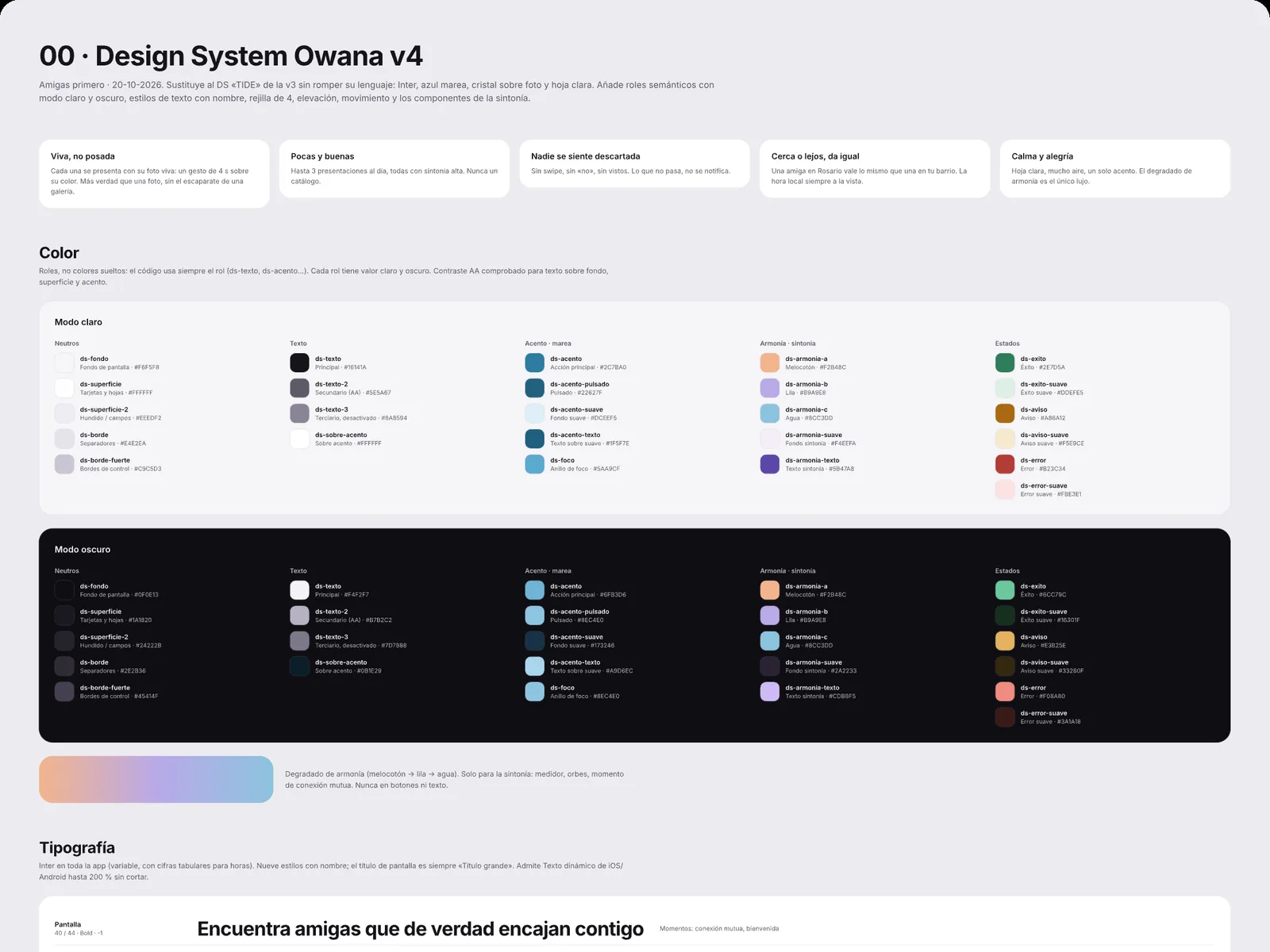Click 'Encuentra amigas que de verdad encajan contigo'
The image size is (1270, 952).
[x=420, y=929]
